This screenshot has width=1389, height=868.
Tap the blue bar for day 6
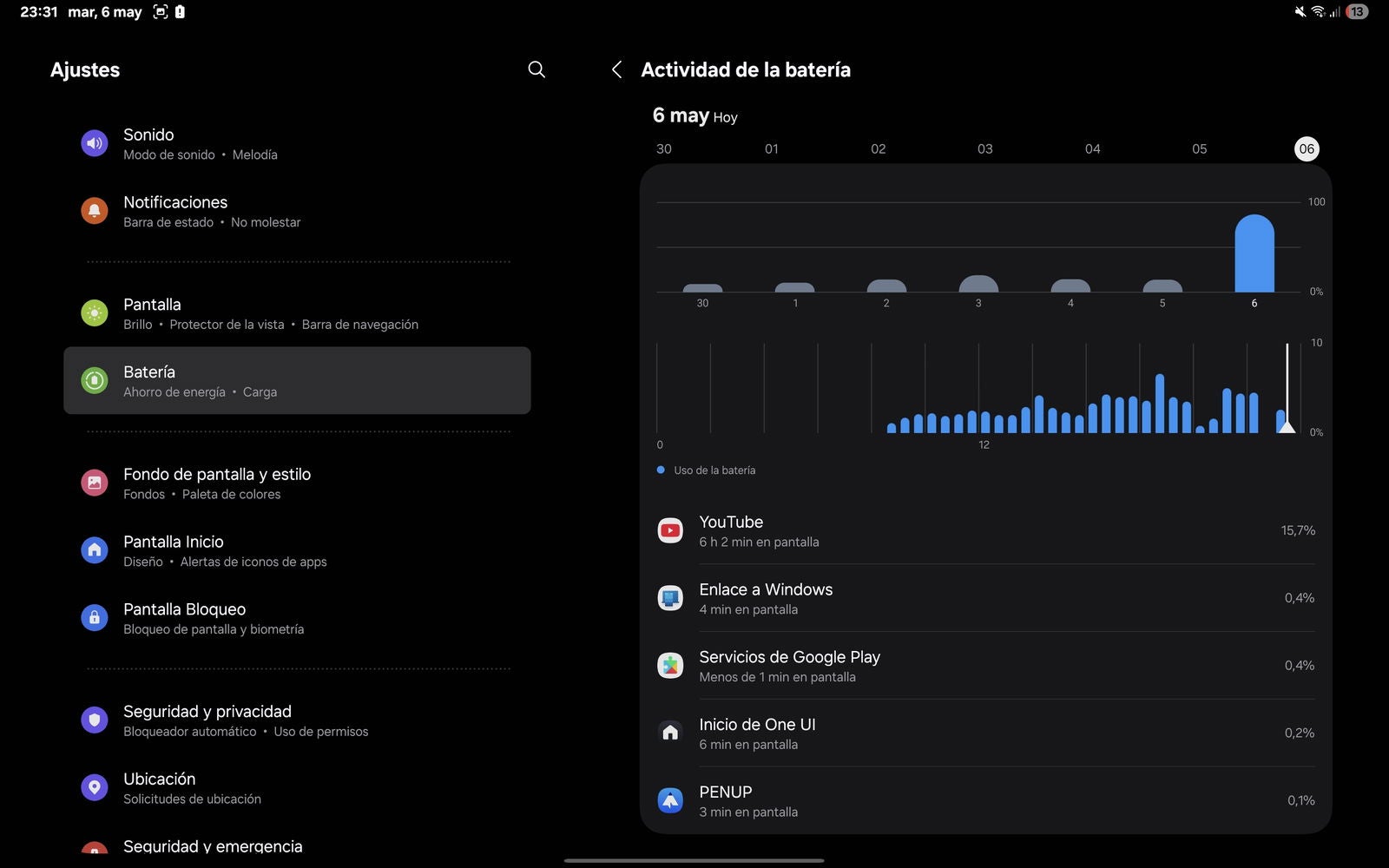point(1254,253)
